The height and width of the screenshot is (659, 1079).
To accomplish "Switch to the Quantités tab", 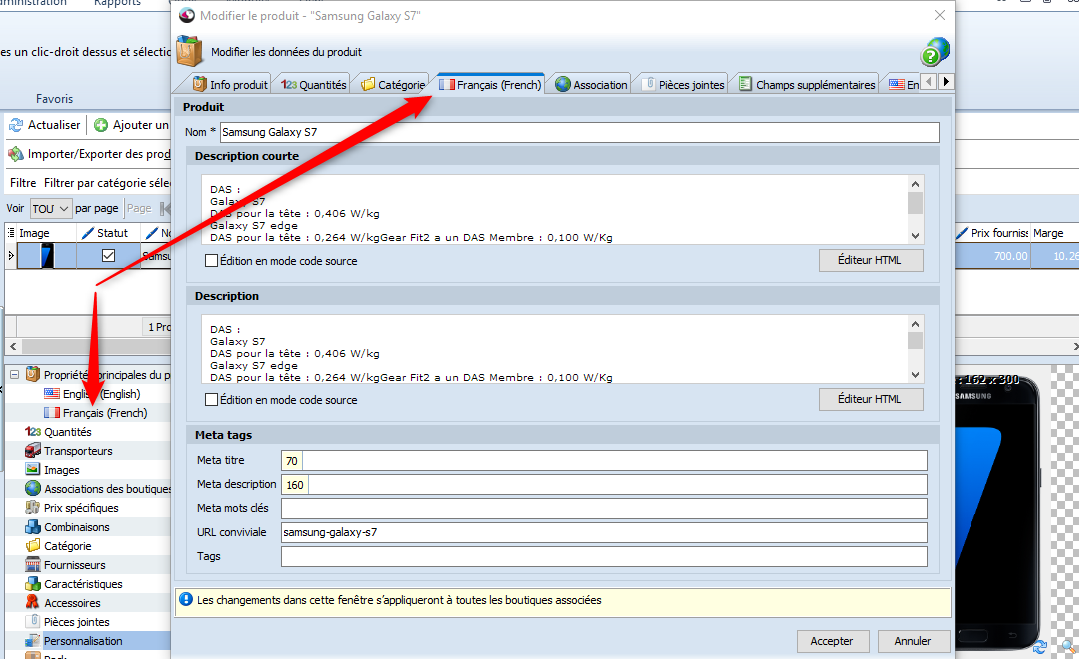I will pyautogui.click(x=314, y=85).
